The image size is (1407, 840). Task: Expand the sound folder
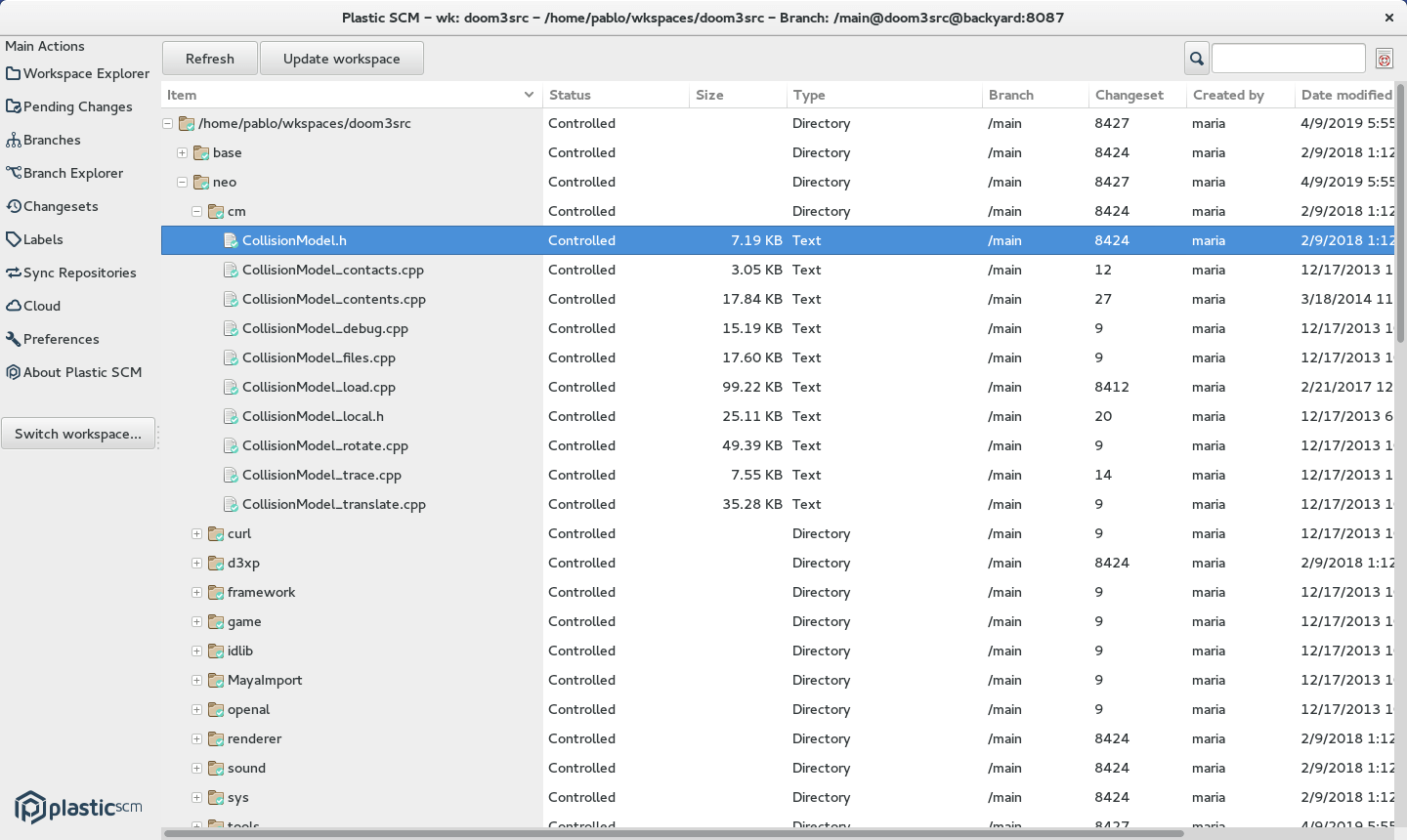tap(196, 769)
